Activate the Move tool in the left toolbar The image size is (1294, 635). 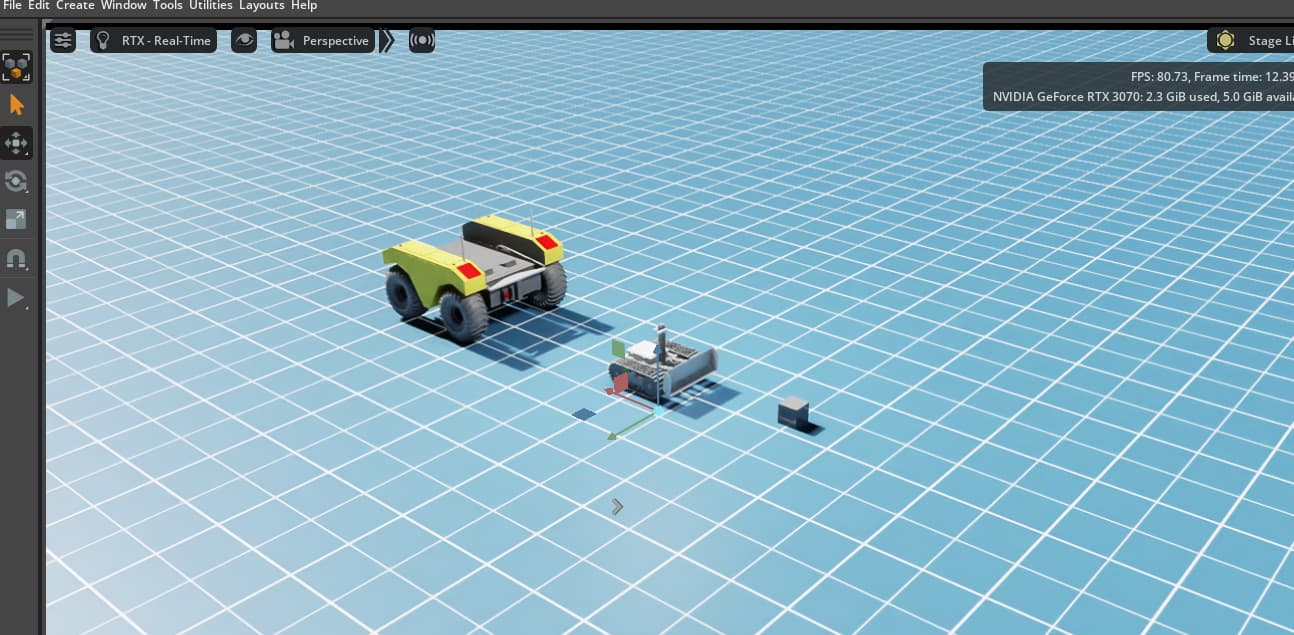click(x=16, y=143)
